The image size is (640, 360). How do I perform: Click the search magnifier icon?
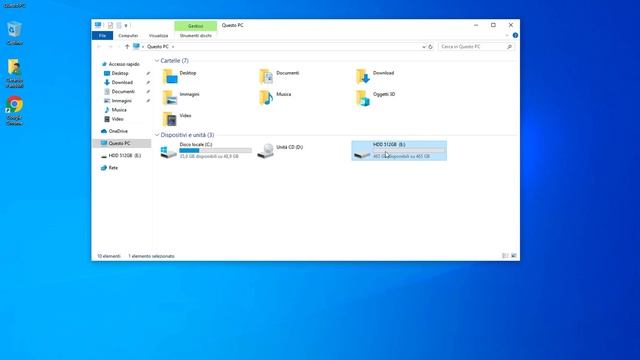pos(509,47)
